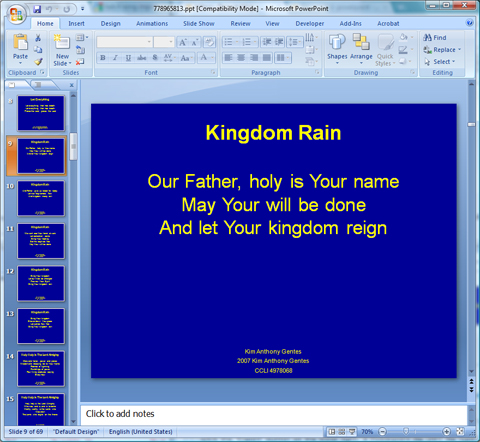
Task: Click the Paste clipboard icon
Action: pyautogui.click(x=20, y=43)
